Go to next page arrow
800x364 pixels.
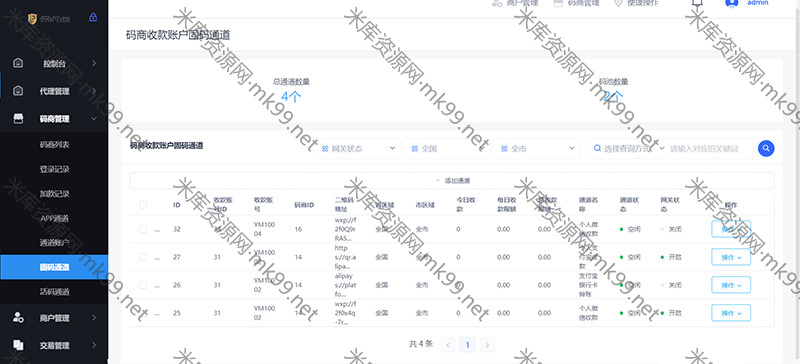tap(487, 345)
